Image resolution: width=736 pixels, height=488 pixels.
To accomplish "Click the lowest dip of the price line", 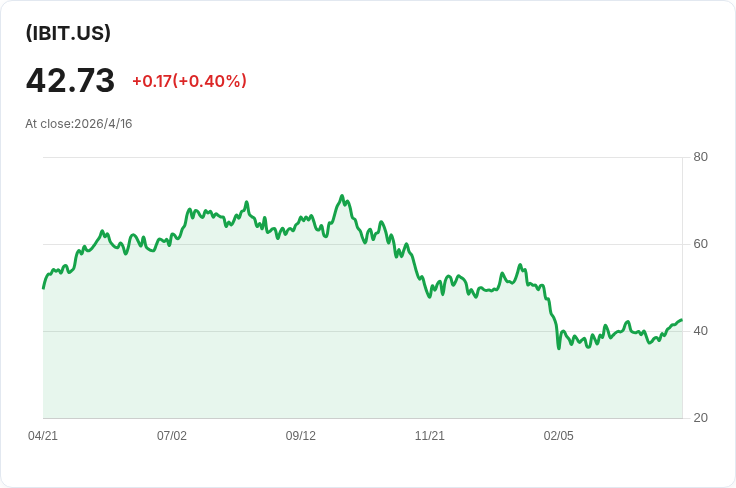I will click(x=558, y=348).
